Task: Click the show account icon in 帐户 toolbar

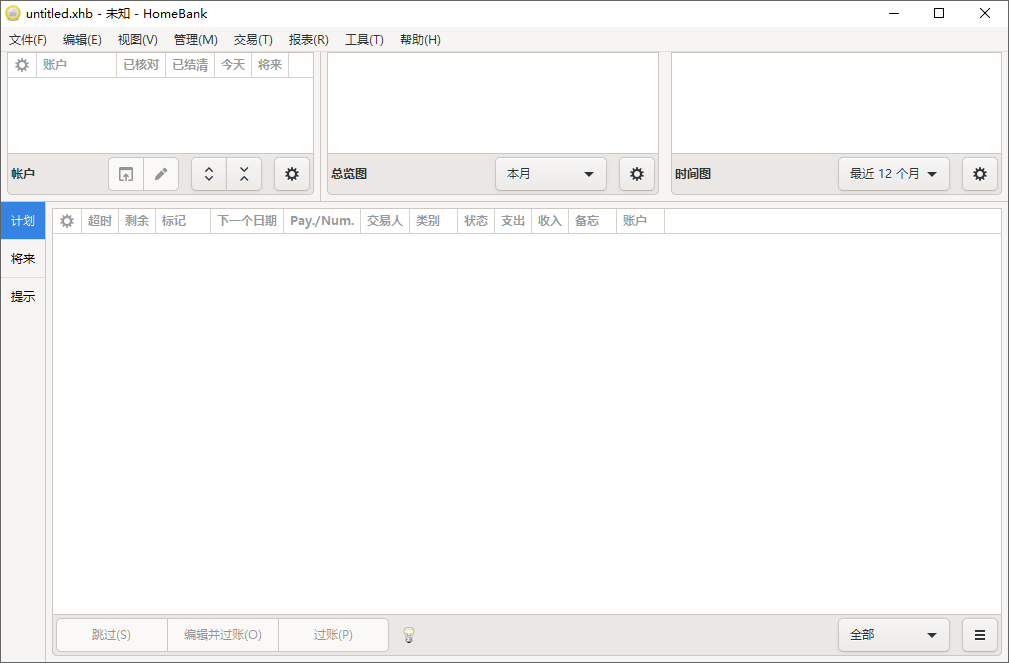Action: click(x=126, y=173)
